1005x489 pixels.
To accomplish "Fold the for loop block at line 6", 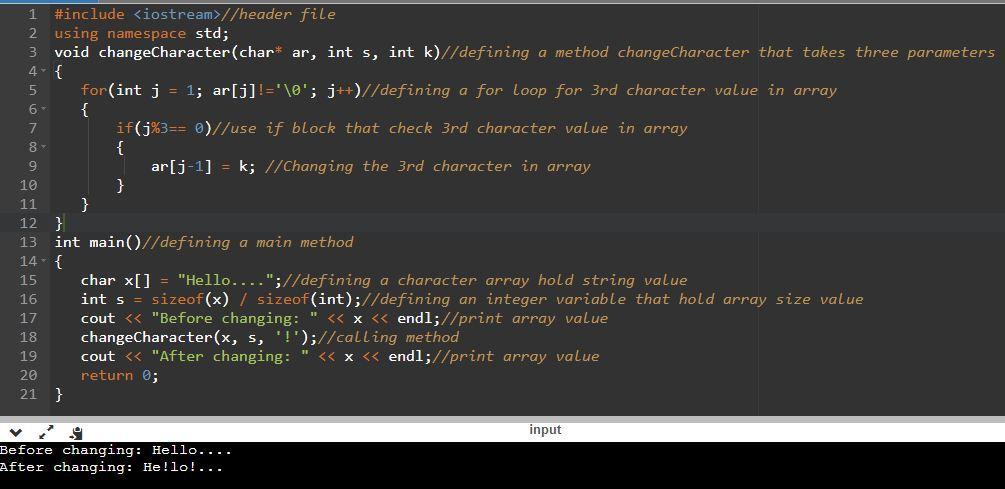I will coord(44,109).
